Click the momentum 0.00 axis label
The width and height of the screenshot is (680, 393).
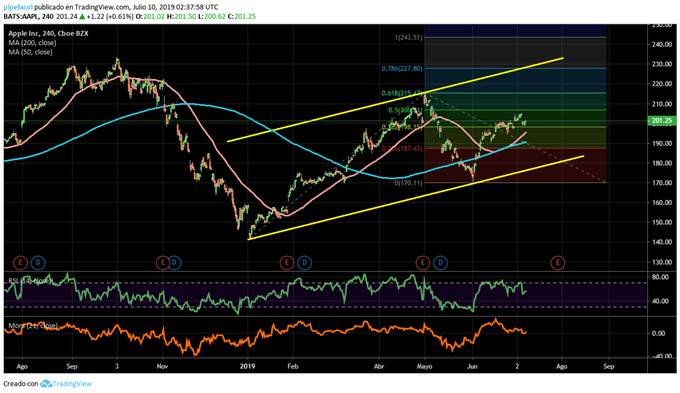click(x=659, y=334)
